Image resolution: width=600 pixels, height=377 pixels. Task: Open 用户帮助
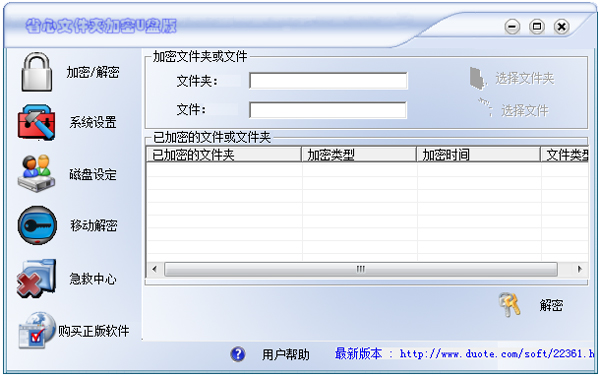pyautogui.click(x=285, y=354)
